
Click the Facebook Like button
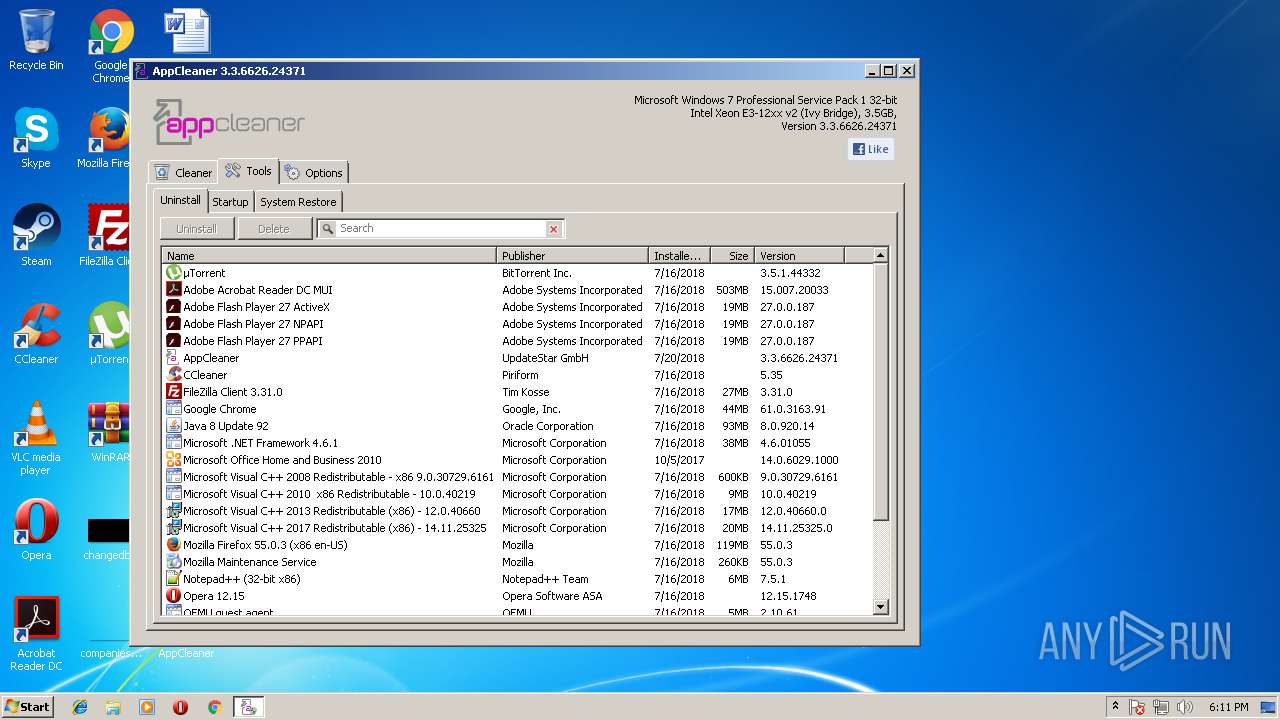(870, 149)
